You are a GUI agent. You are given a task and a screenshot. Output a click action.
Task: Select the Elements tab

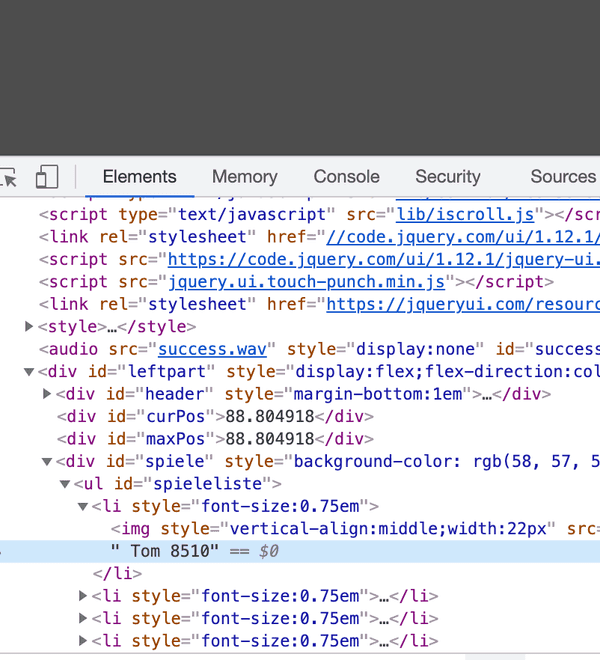[x=139, y=177]
